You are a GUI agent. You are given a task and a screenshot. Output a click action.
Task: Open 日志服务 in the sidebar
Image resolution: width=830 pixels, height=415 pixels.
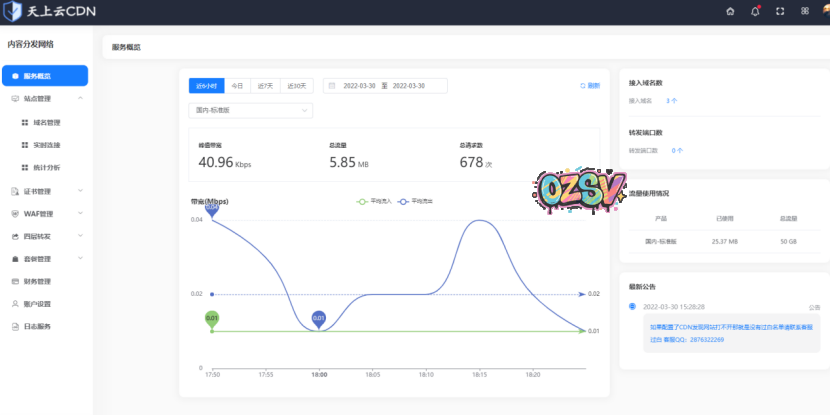(37, 326)
